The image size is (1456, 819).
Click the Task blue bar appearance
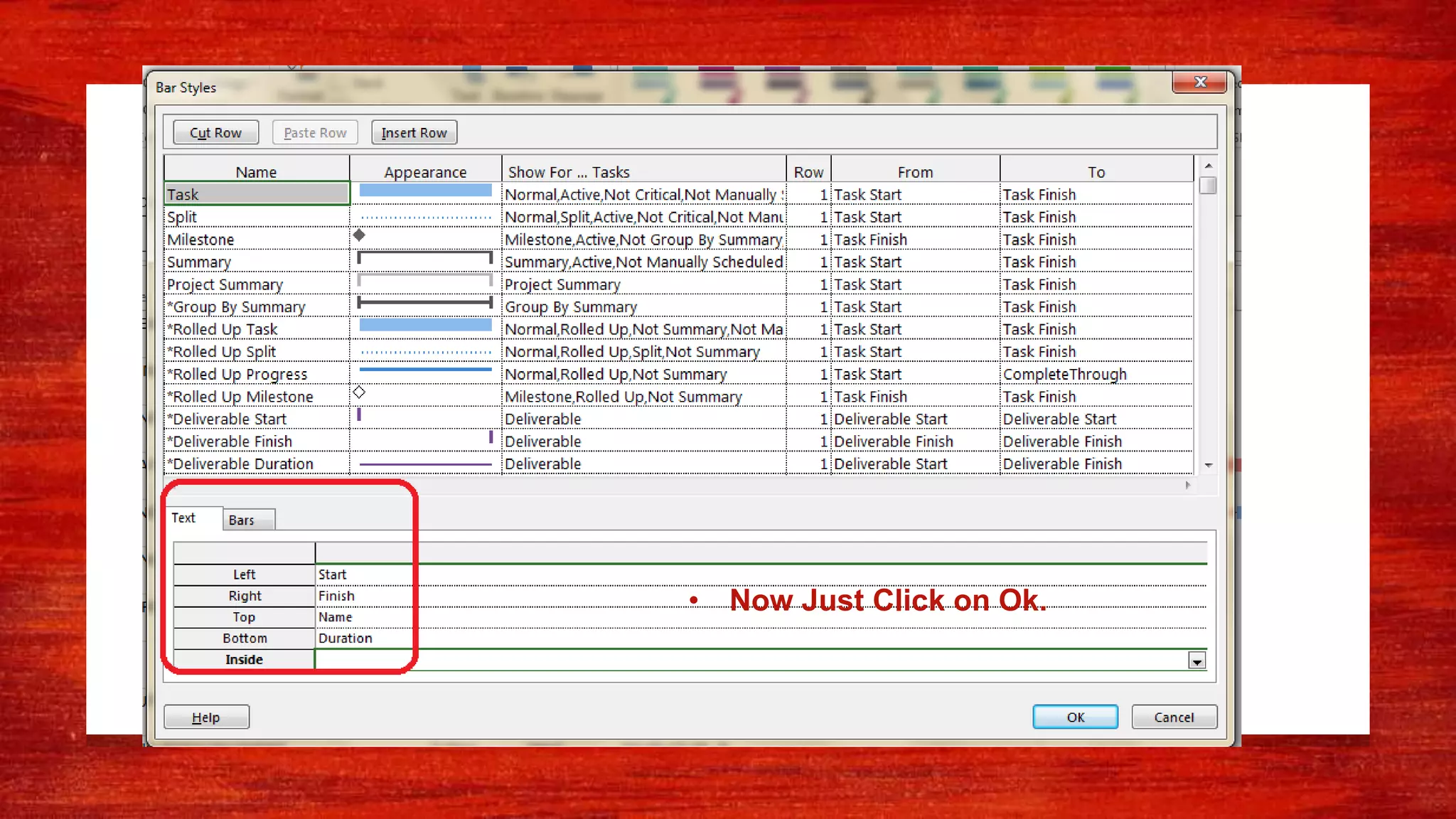pos(425,191)
